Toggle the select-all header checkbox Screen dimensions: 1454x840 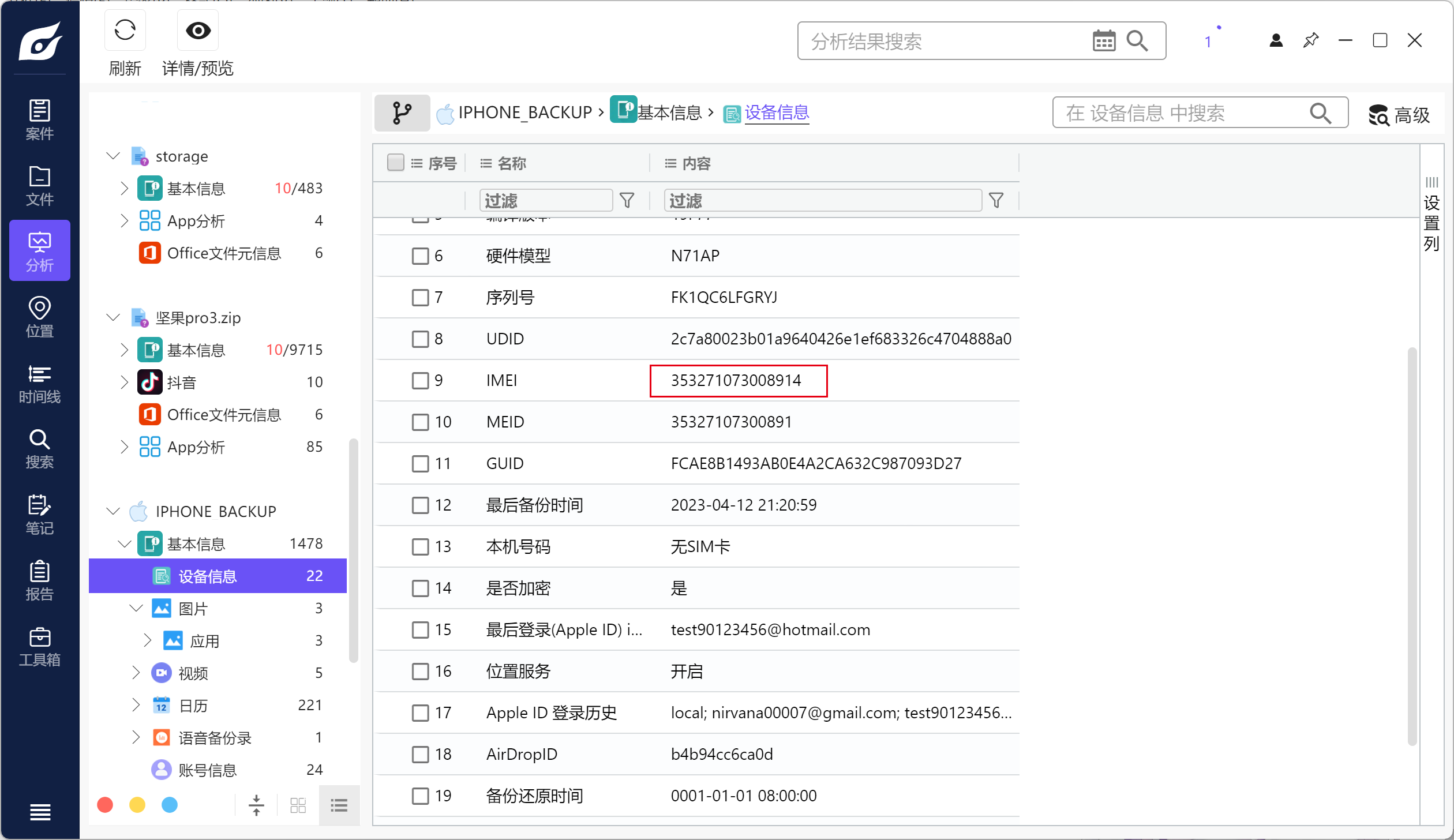[x=395, y=163]
